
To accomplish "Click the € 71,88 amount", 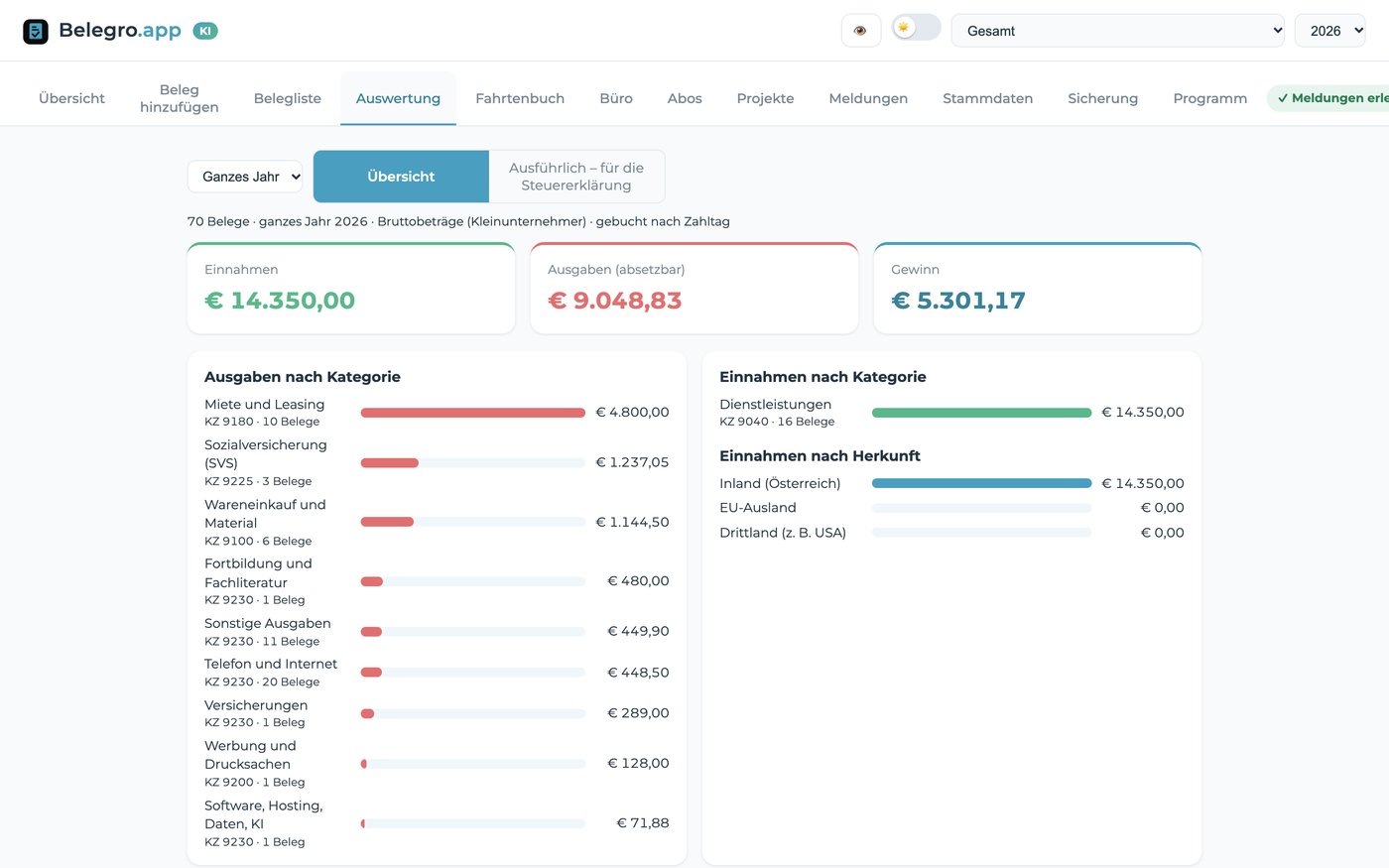I will point(643,823).
